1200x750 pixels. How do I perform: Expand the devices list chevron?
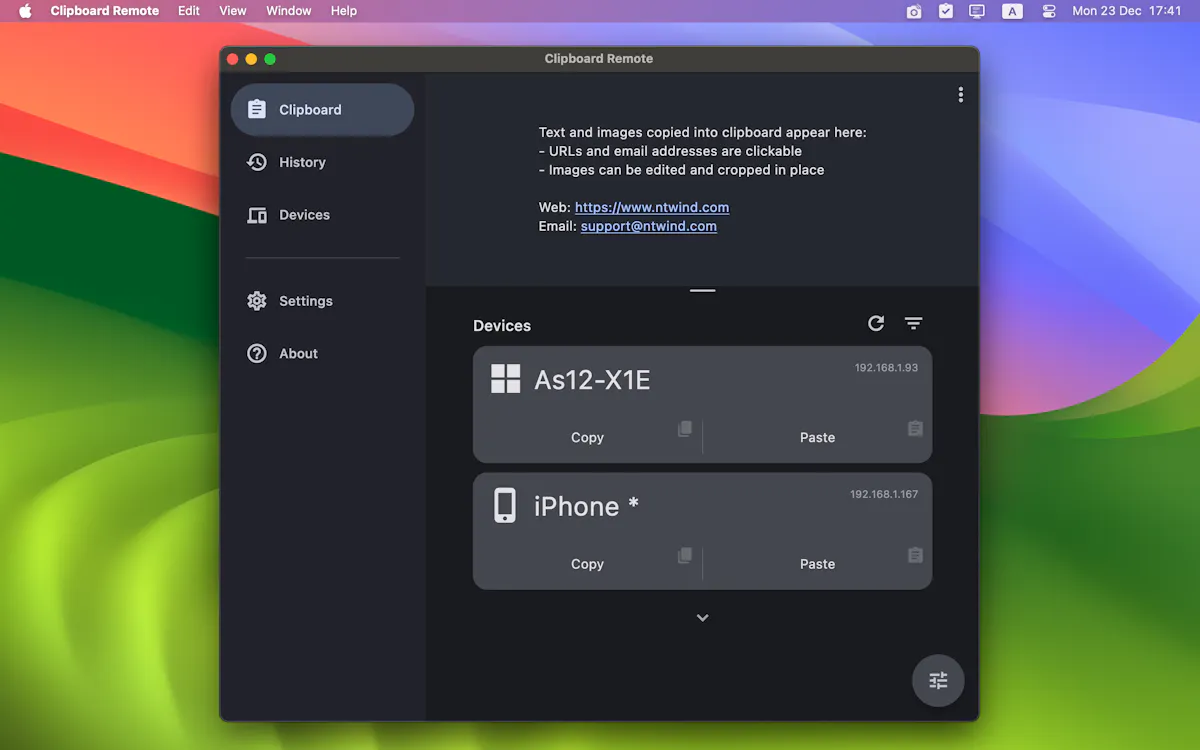703,618
